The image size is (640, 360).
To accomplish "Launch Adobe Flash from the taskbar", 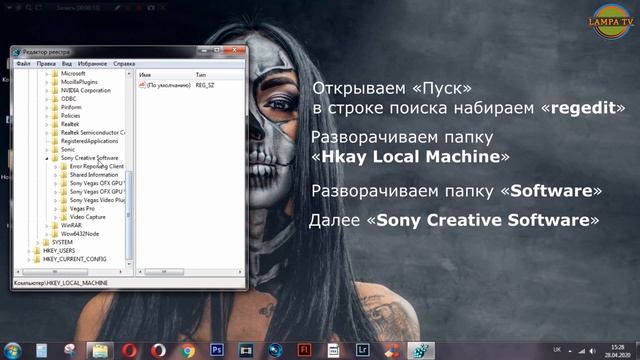I will click(x=304, y=350).
